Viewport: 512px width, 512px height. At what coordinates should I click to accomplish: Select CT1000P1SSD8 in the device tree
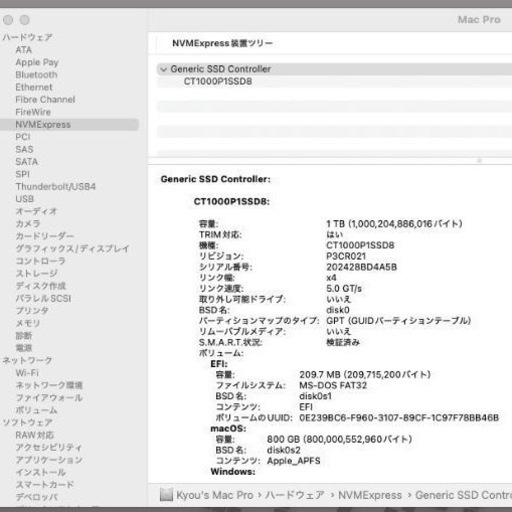[218, 81]
